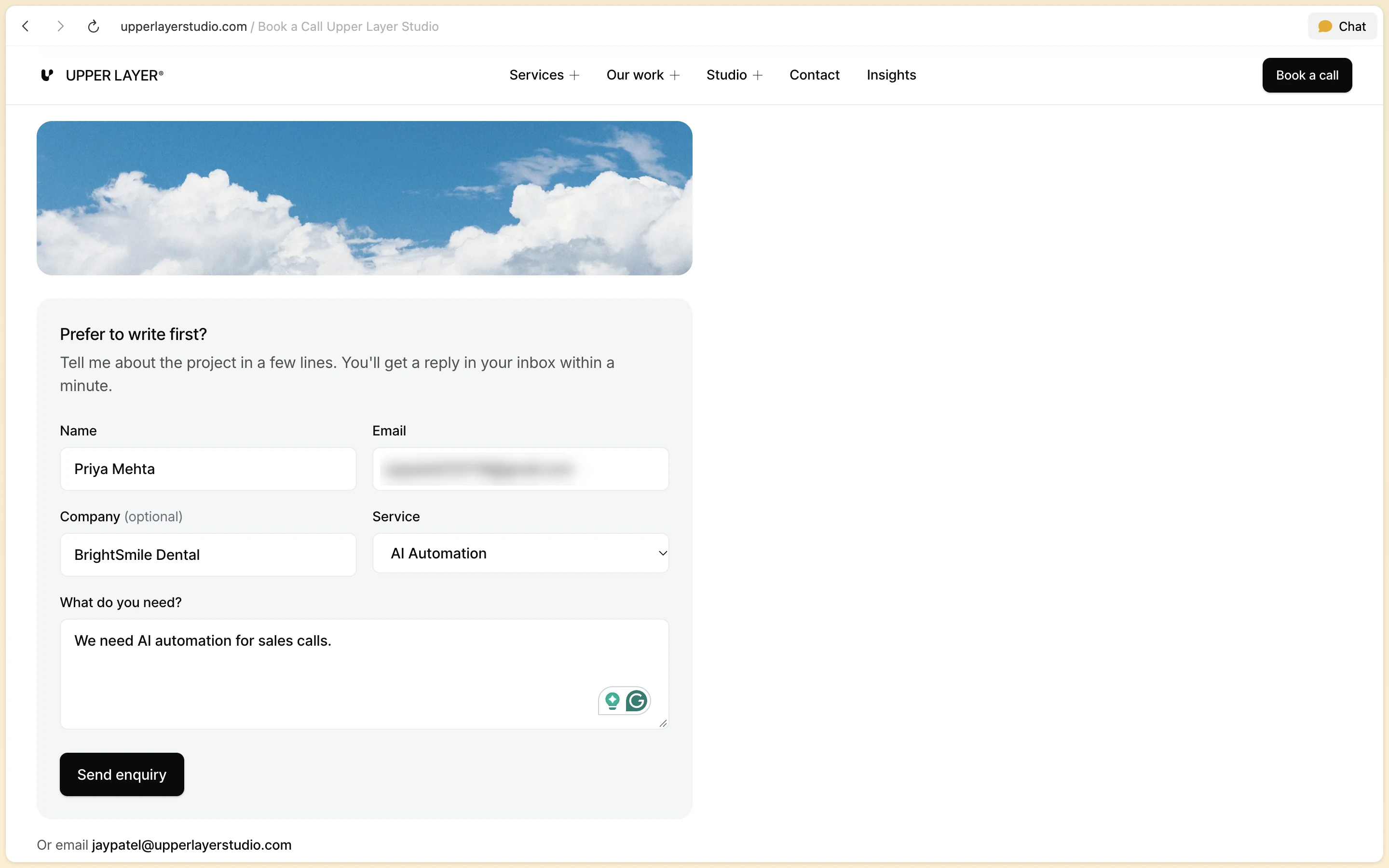Click the What do you need textarea
The width and height of the screenshot is (1389, 868).
coord(365,674)
